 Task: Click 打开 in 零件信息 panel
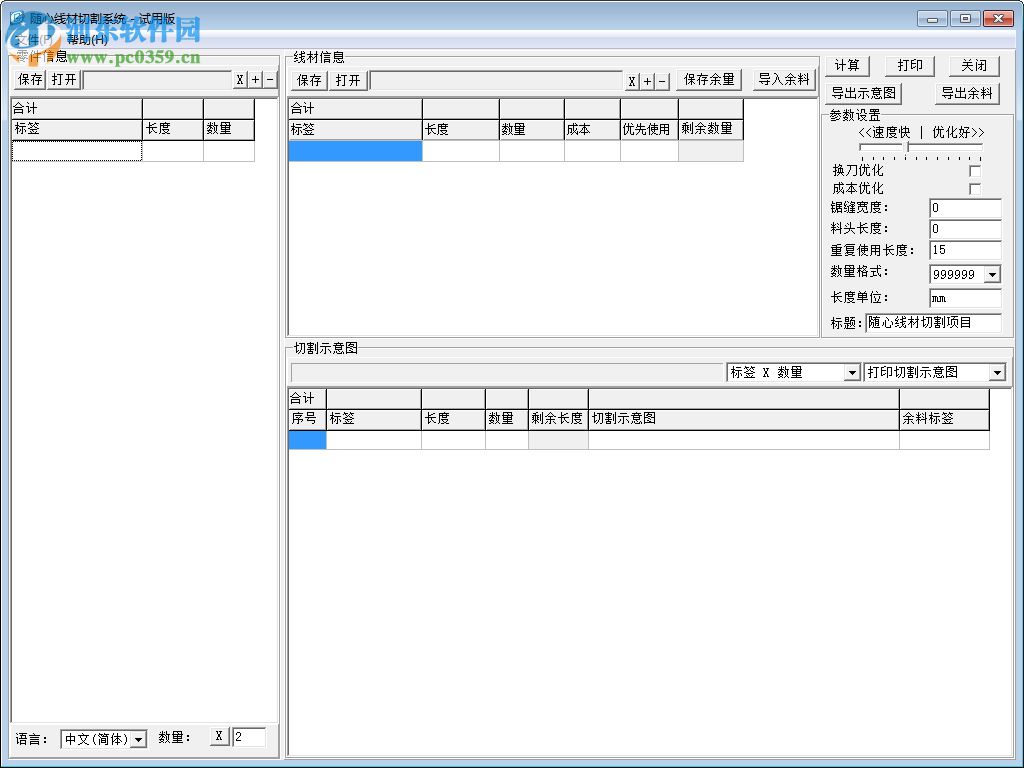tap(64, 80)
